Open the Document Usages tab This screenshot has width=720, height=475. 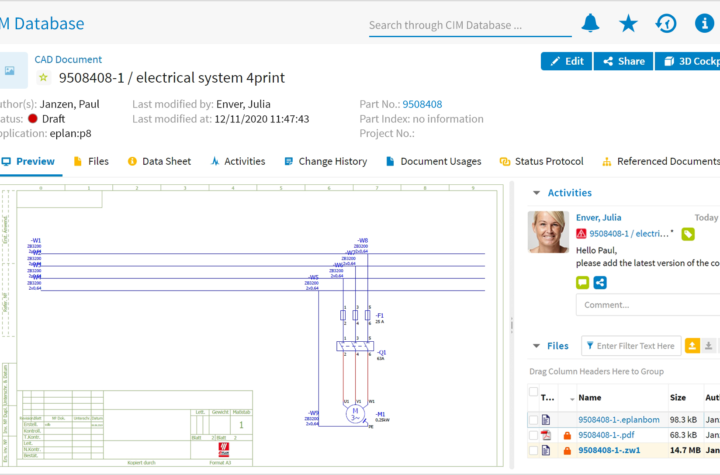(x=433, y=161)
